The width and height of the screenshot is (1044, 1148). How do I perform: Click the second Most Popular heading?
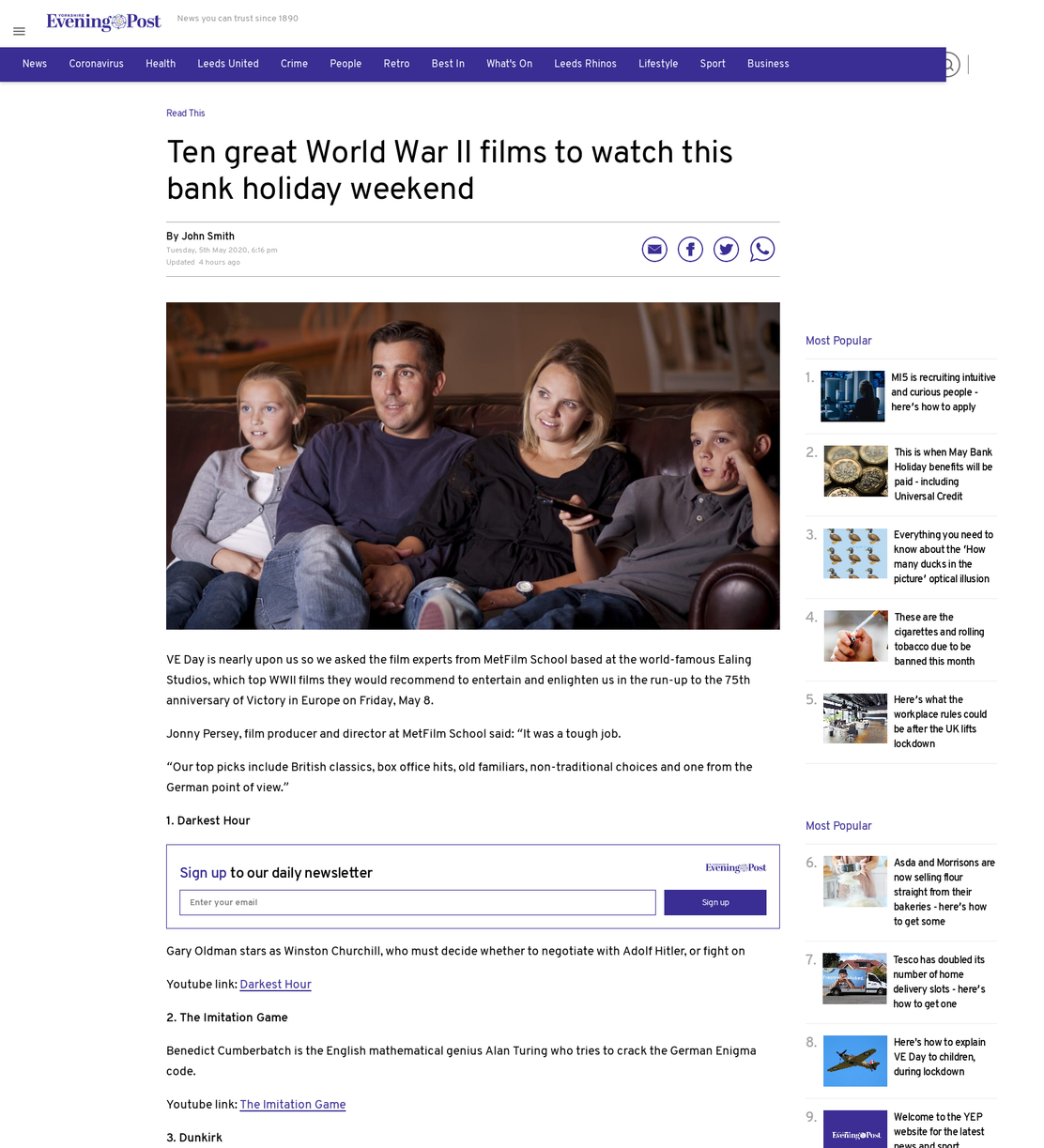point(838,826)
